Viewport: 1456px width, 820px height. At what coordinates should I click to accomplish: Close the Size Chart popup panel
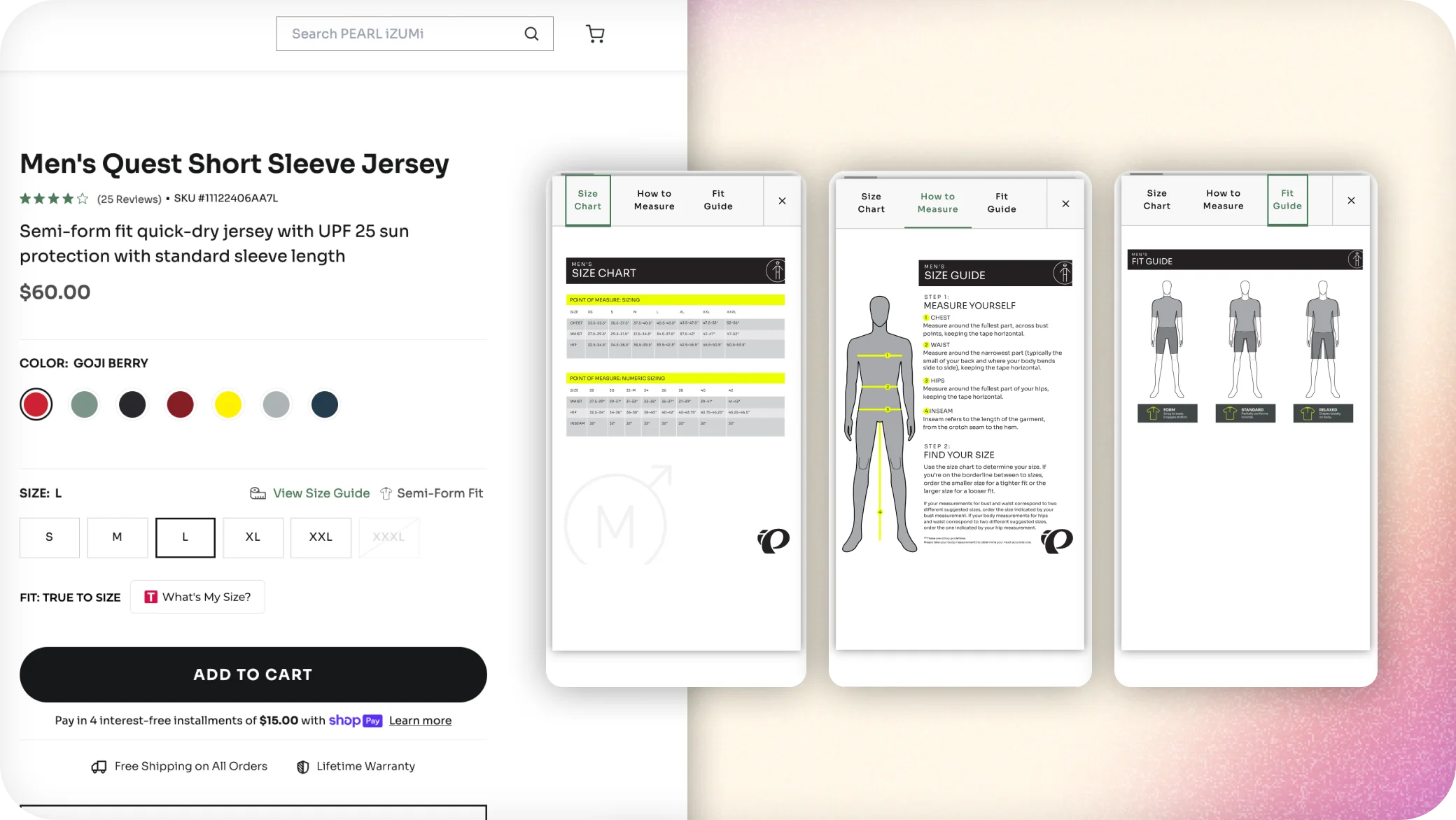tap(782, 201)
